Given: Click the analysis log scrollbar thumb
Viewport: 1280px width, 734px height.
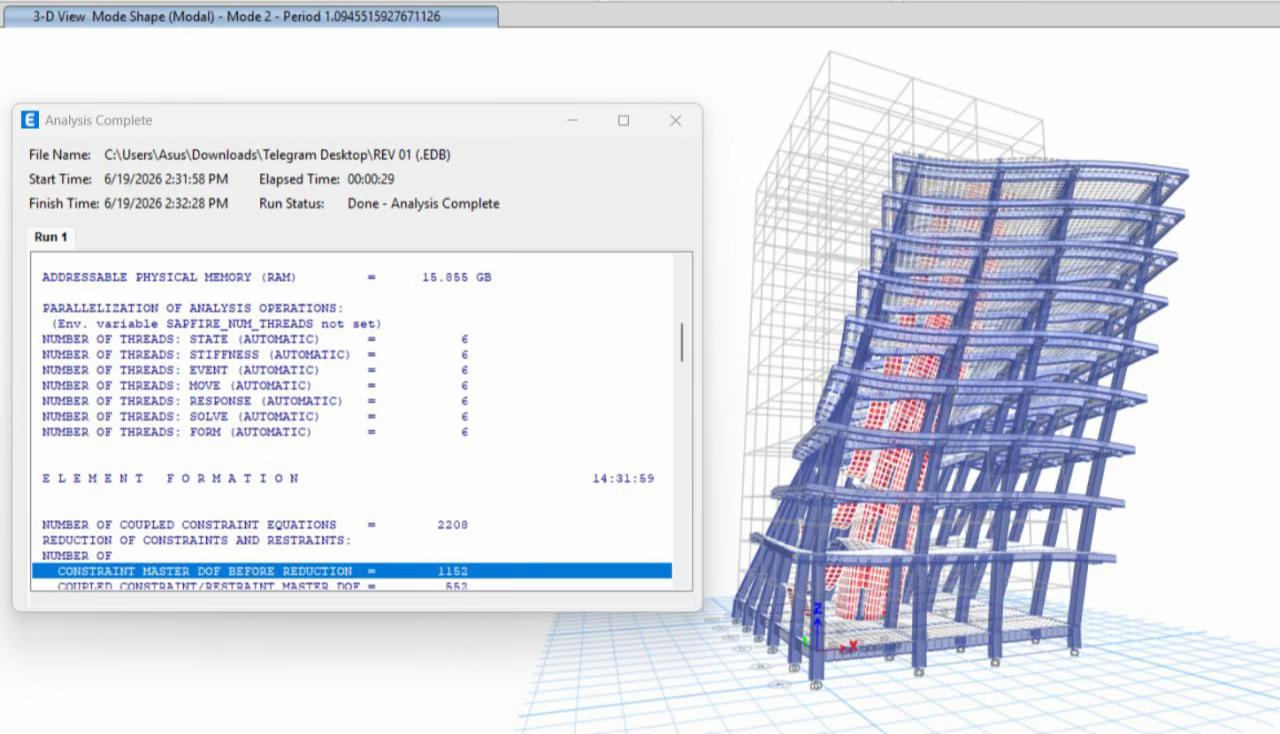Looking at the screenshot, I should pos(682,342).
